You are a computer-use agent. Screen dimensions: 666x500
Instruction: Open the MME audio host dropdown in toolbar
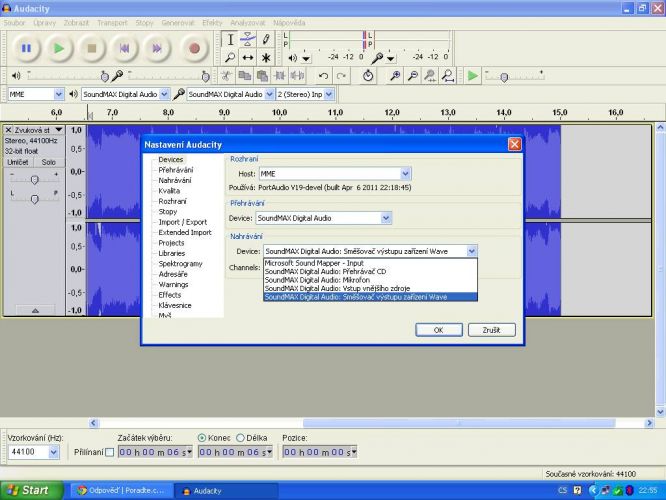[59, 94]
